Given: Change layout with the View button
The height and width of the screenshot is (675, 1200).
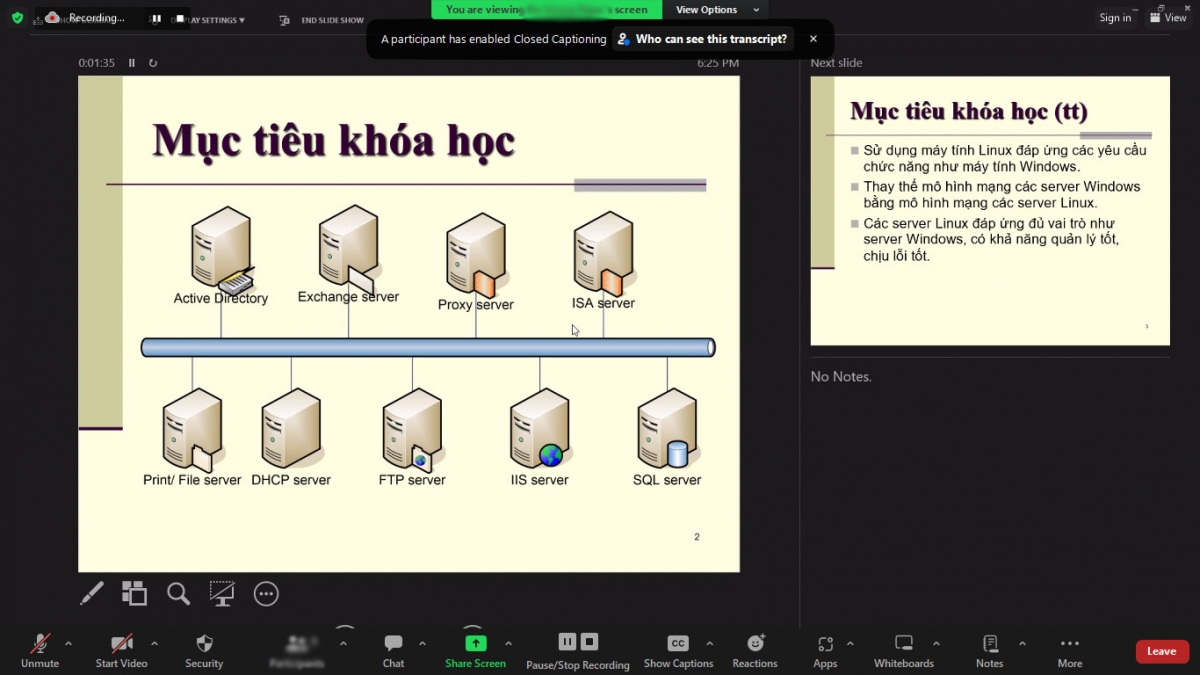Looking at the screenshot, I should [x=1167, y=18].
